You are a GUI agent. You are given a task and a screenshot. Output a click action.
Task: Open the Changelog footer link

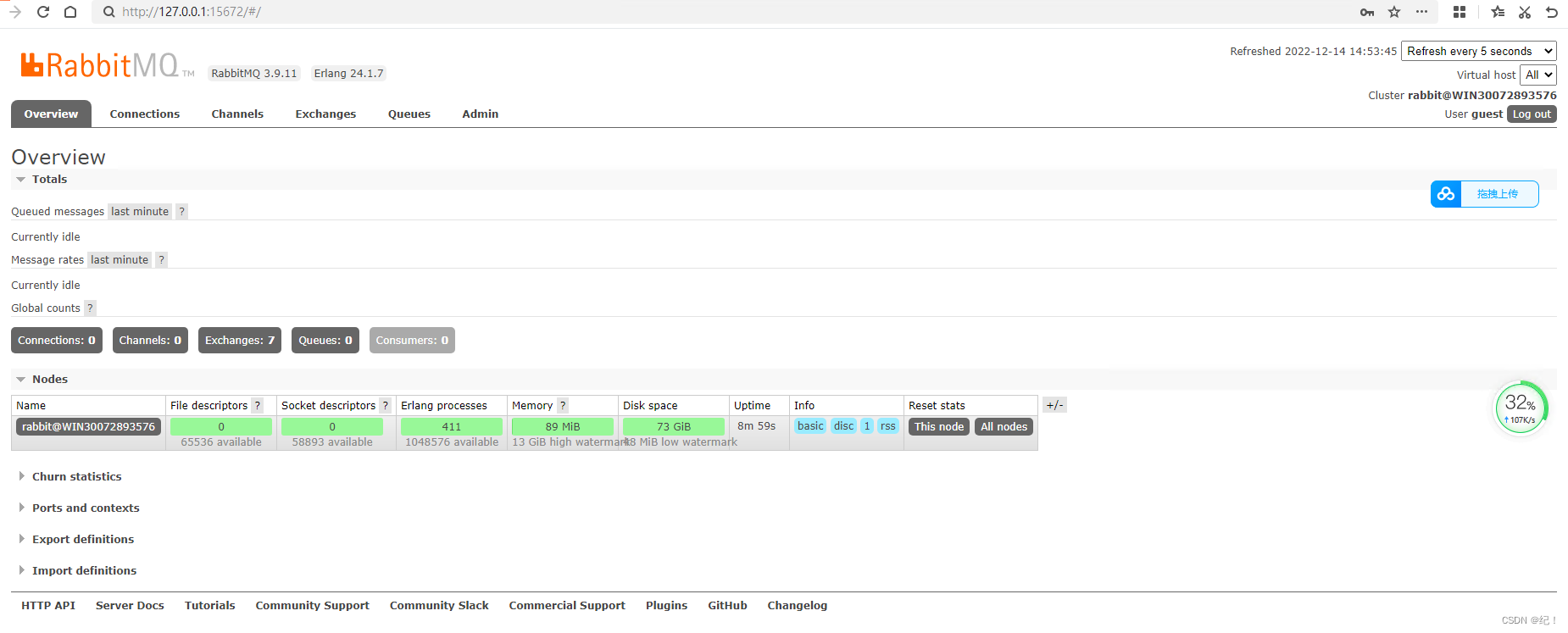[x=798, y=606]
